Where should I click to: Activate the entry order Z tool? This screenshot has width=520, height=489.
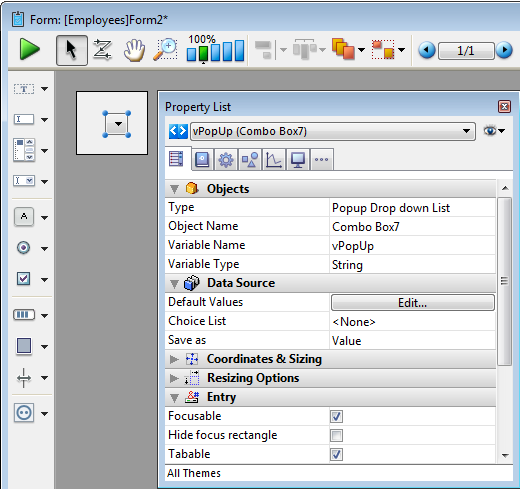(x=102, y=50)
